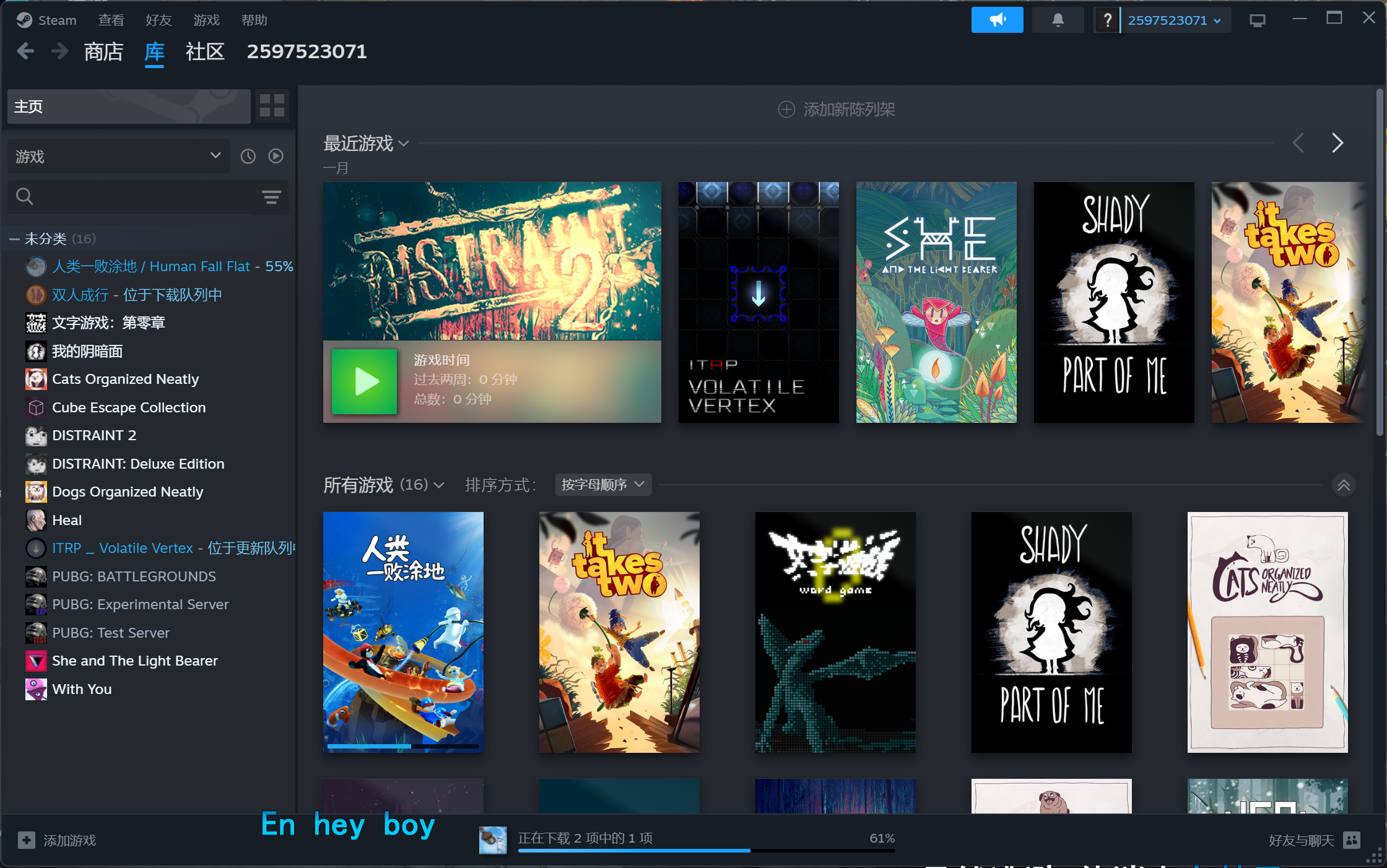Image resolution: width=1387 pixels, height=868 pixels.
Task: Open the notifications bell
Action: [1058, 20]
